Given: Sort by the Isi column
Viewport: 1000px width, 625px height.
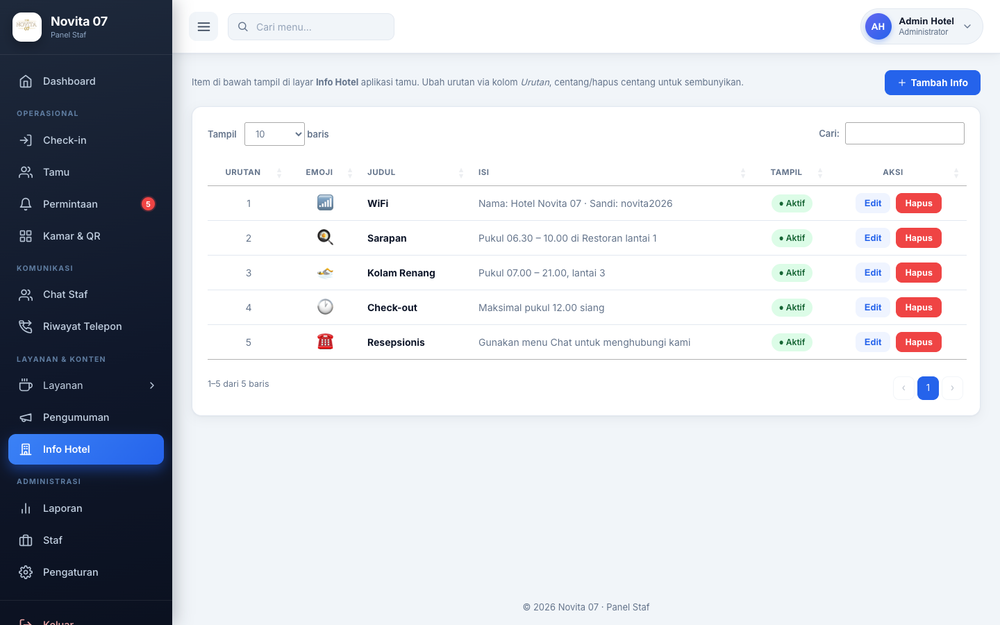Looking at the screenshot, I should click(x=610, y=172).
